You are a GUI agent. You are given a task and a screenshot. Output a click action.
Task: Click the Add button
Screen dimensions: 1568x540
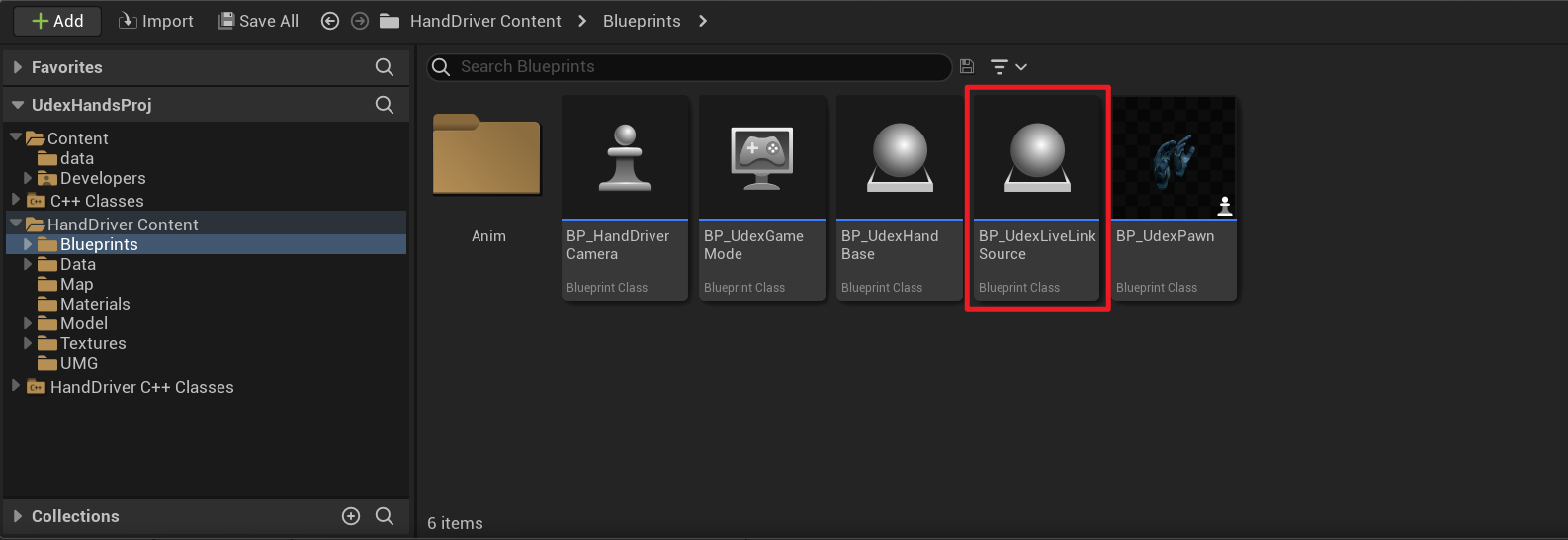point(57,21)
